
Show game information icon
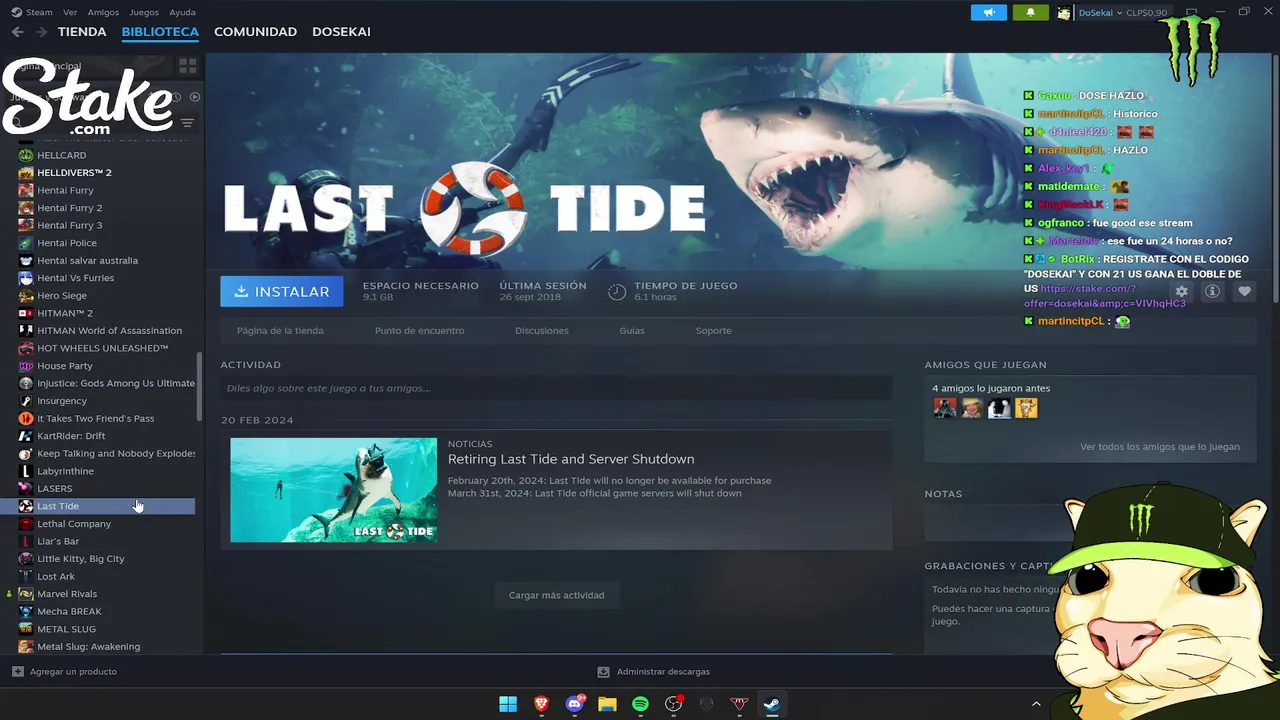coord(1212,291)
